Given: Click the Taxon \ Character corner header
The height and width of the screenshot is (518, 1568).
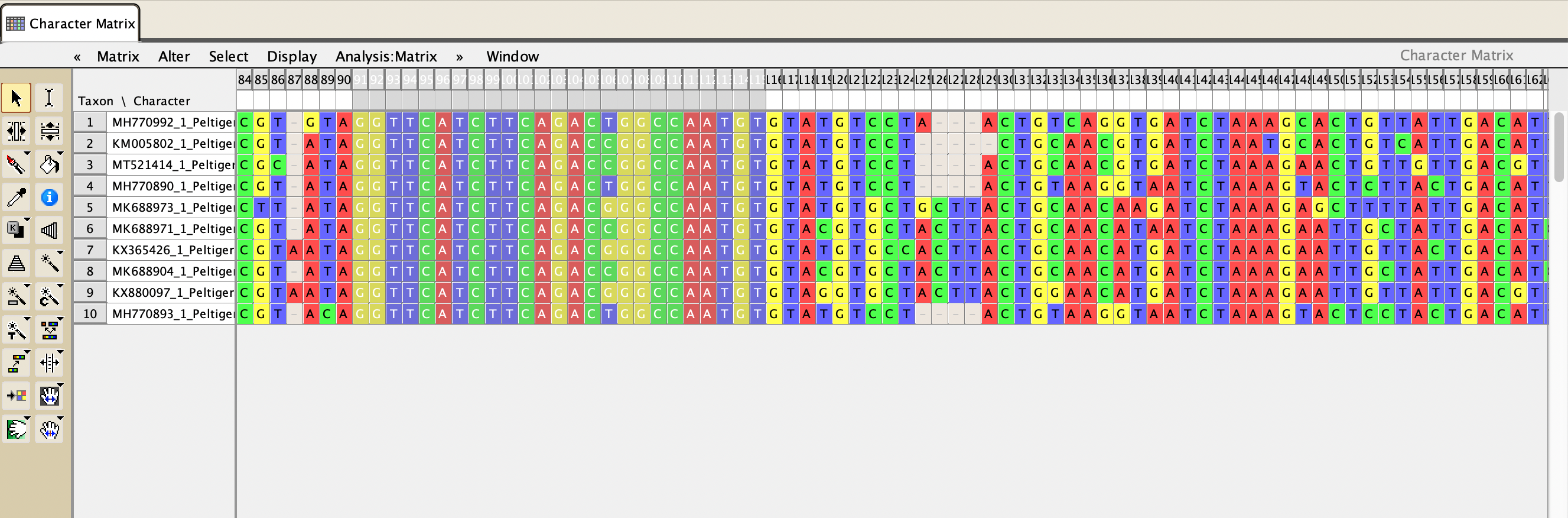Looking at the screenshot, I should (x=134, y=101).
